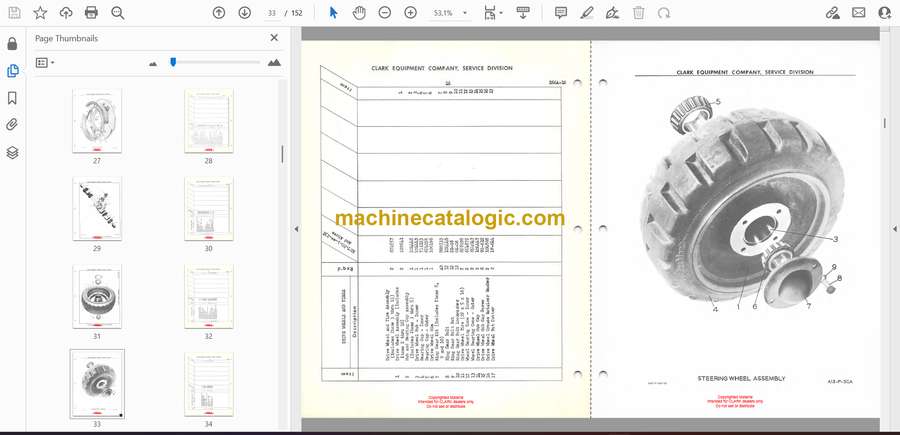Click the rotate page icon
This screenshot has width=900, height=435.
coord(664,13)
